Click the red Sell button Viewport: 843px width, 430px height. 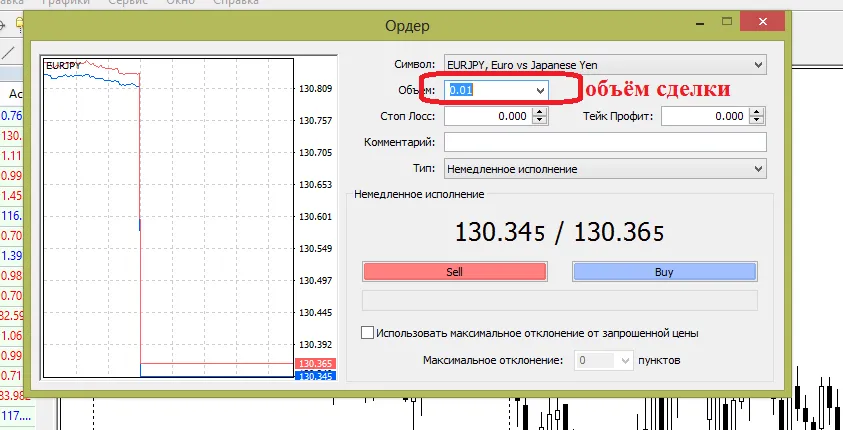click(455, 271)
